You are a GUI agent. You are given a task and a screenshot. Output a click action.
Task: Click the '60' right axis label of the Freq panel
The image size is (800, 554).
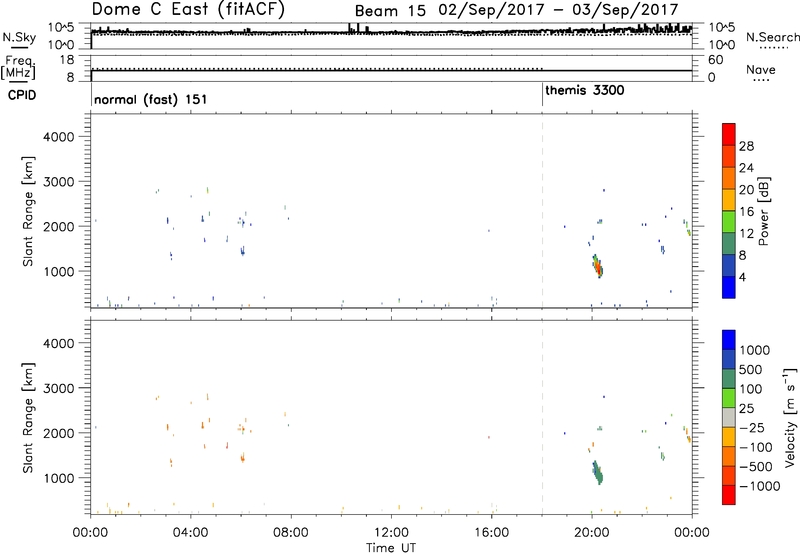pos(715,60)
